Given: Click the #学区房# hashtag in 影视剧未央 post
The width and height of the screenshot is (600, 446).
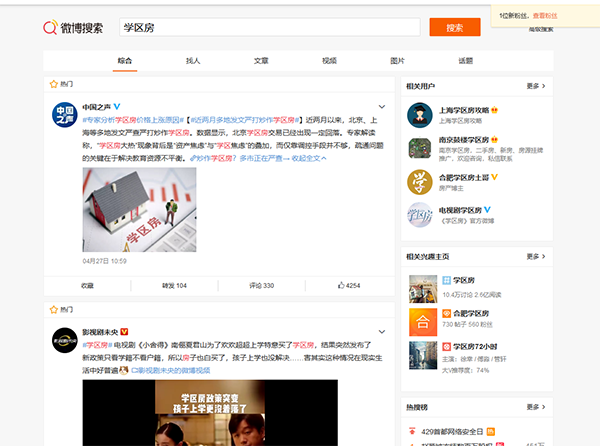Looking at the screenshot, I should (97, 345).
